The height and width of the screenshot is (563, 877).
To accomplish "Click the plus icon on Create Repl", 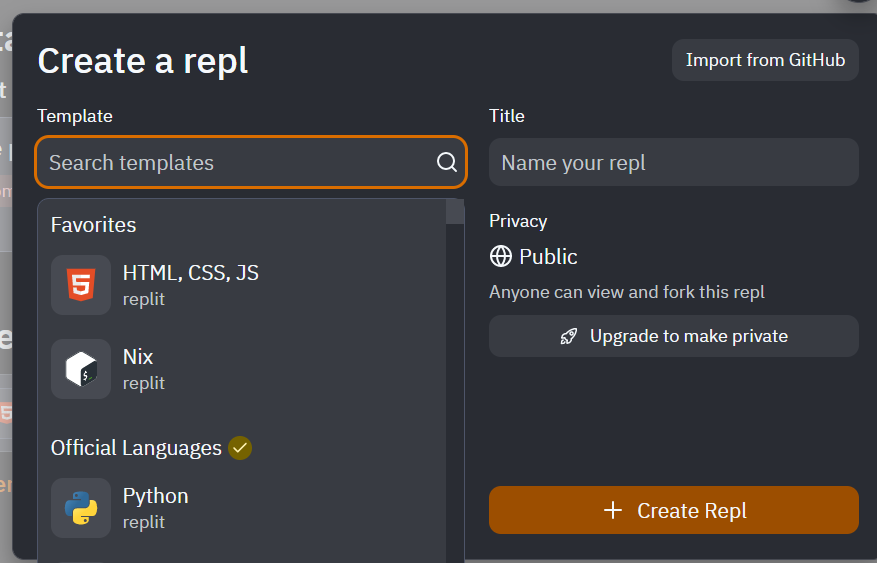I will pos(613,511).
